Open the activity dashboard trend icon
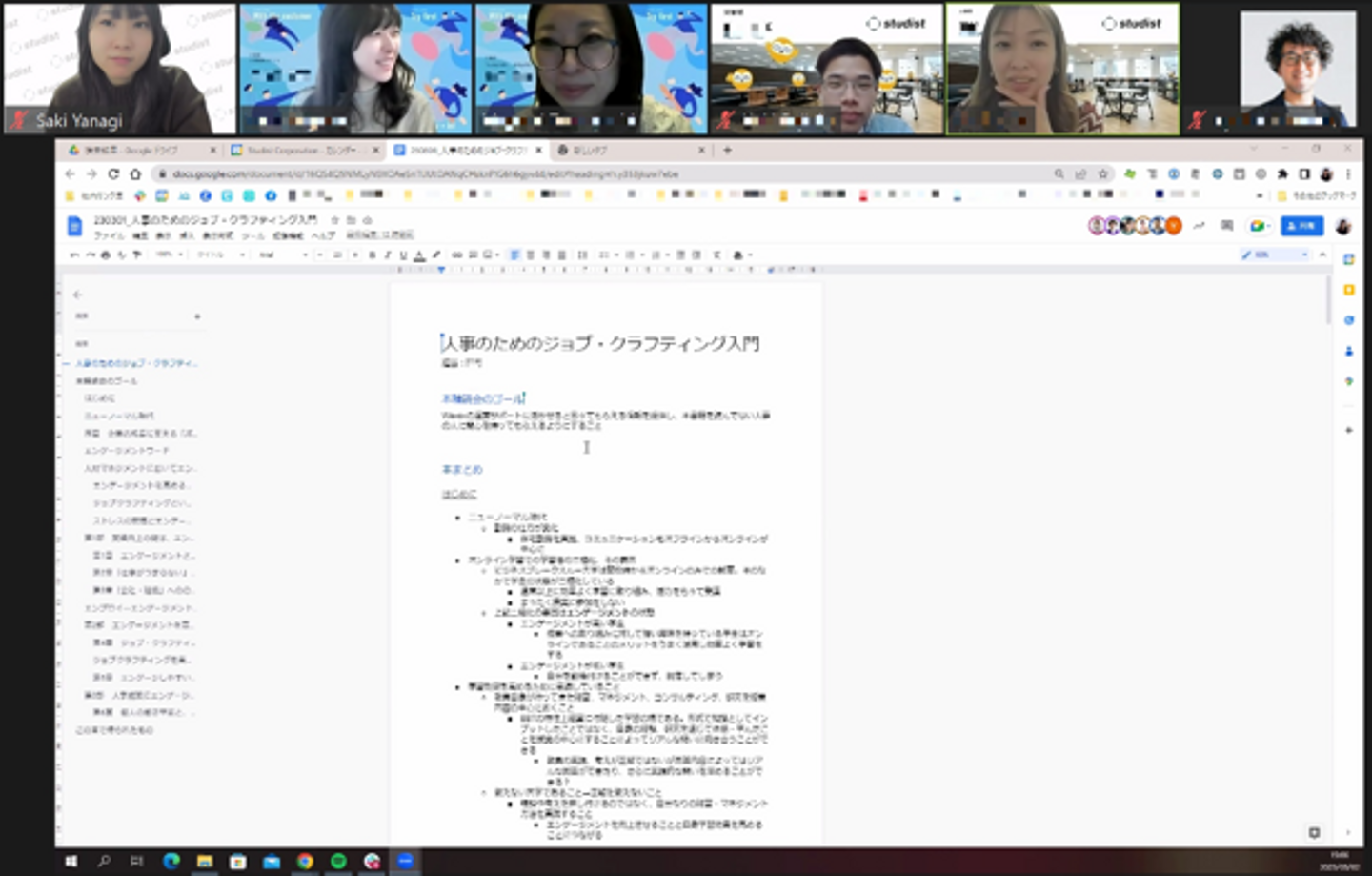The image size is (1372, 876). [x=1199, y=226]
